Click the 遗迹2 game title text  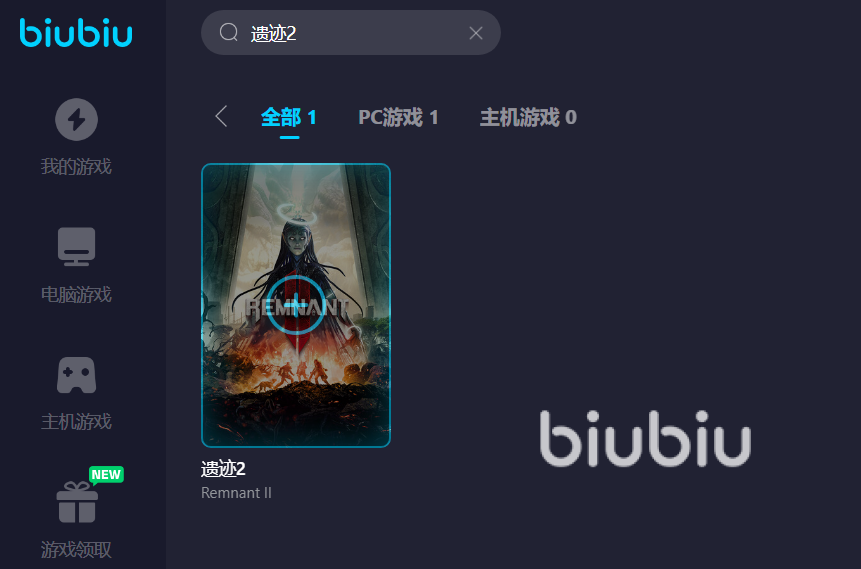[x=223, y=468]
